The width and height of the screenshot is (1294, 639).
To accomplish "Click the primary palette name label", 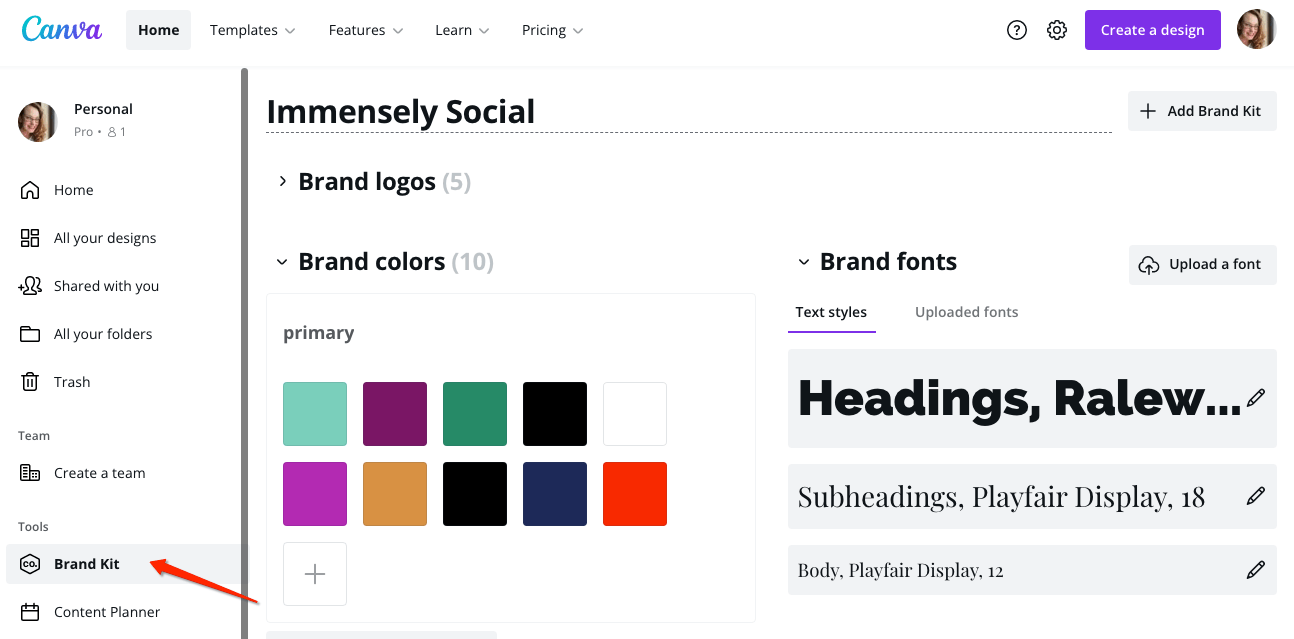I will click(319, 333).
